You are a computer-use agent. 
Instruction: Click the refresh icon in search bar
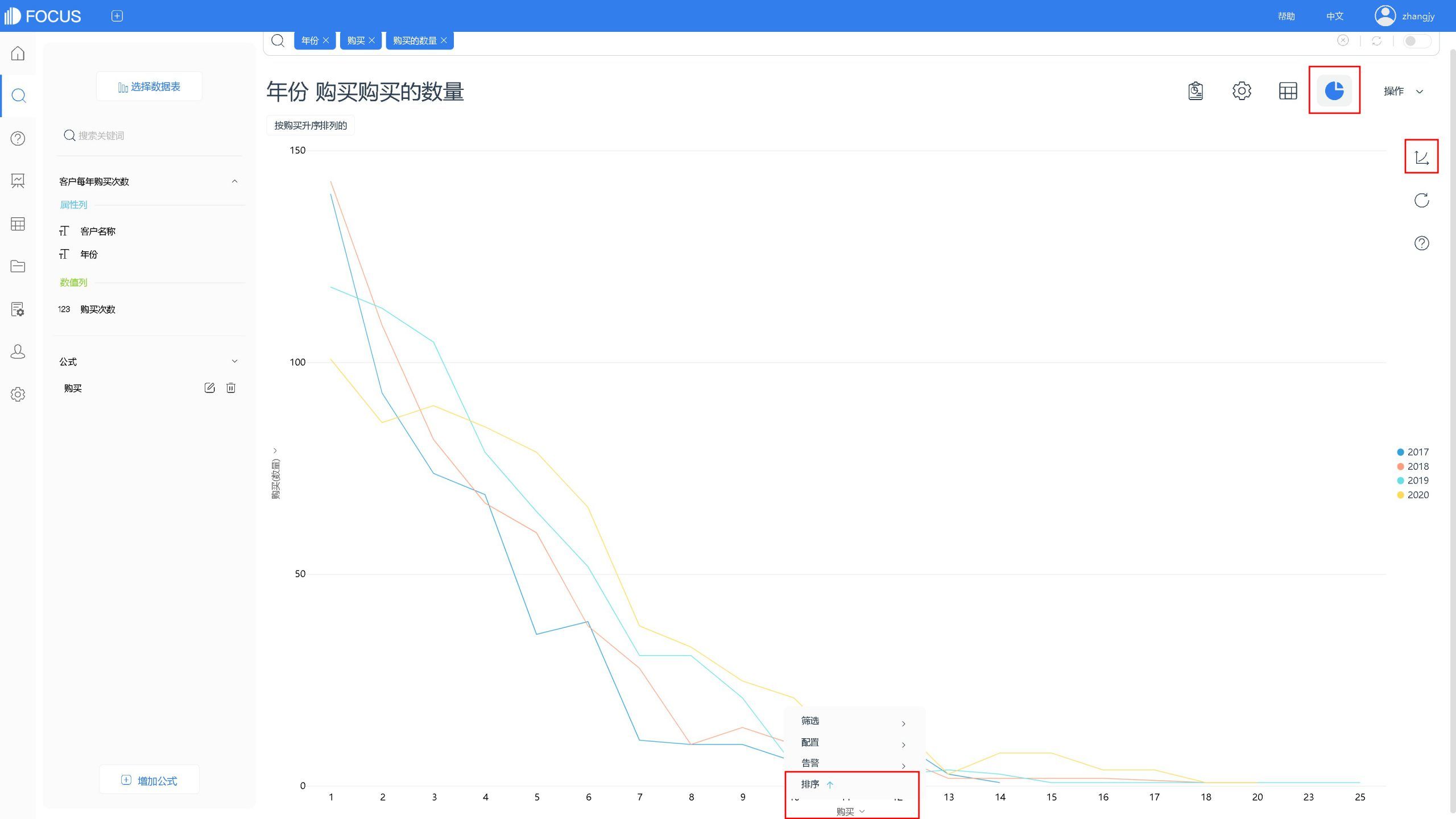click(x=1376, y=40)
